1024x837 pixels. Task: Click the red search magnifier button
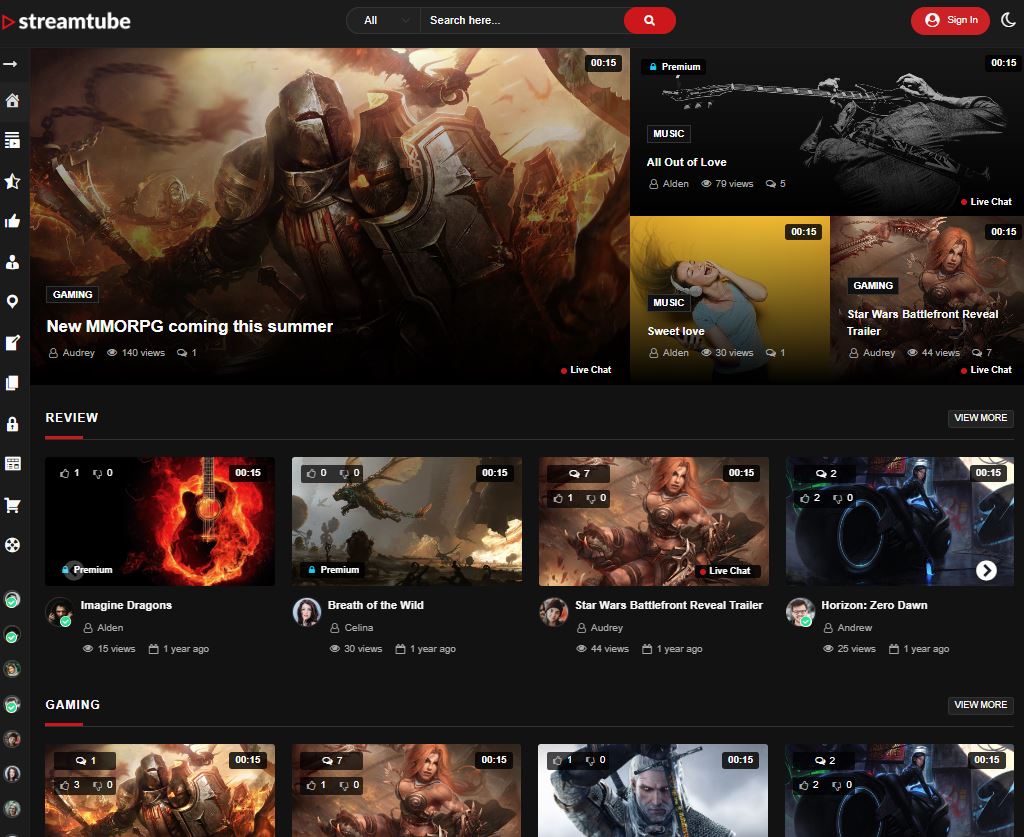click(x=649, y=20)
